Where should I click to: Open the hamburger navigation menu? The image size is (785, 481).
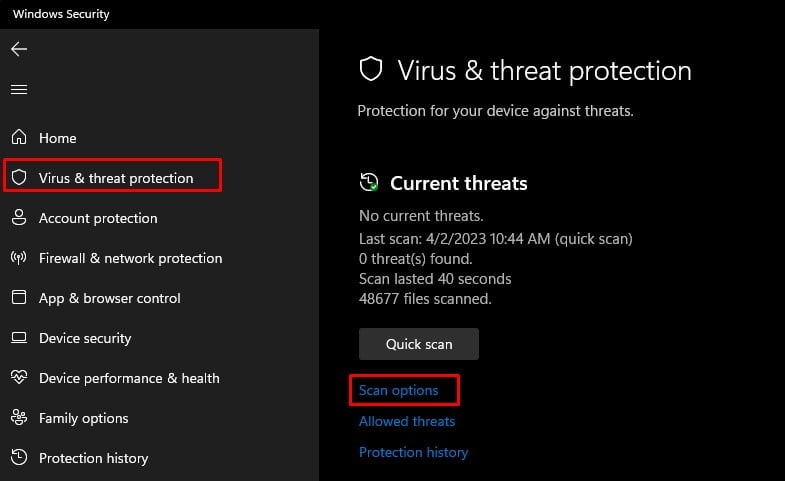tap(19, 90)
